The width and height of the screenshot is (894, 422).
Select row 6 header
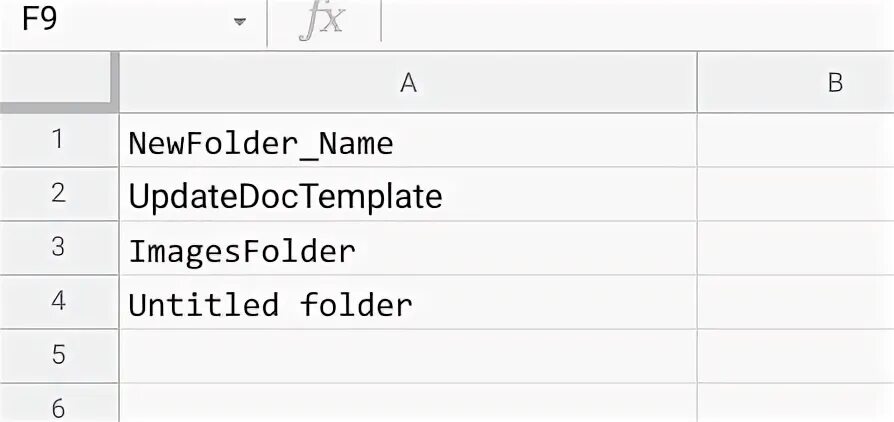click(x=58, y=406)
